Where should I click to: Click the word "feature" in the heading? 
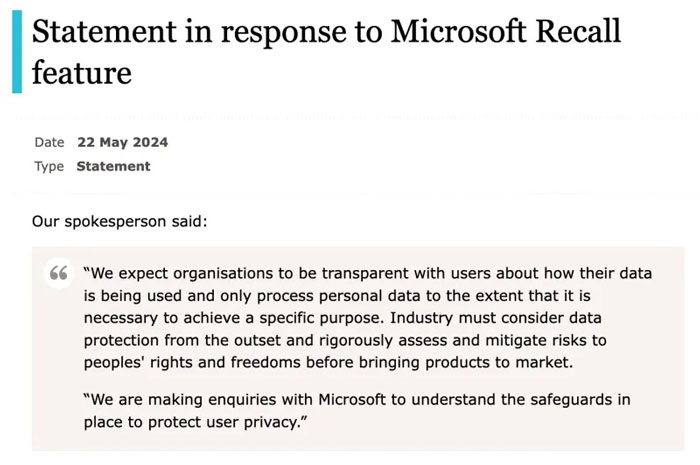[81, 72]
